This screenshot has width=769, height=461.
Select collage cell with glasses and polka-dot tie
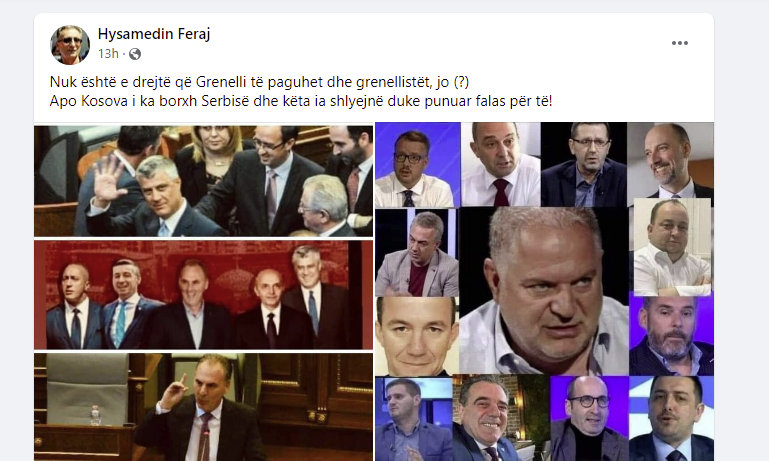click(417, 165)
